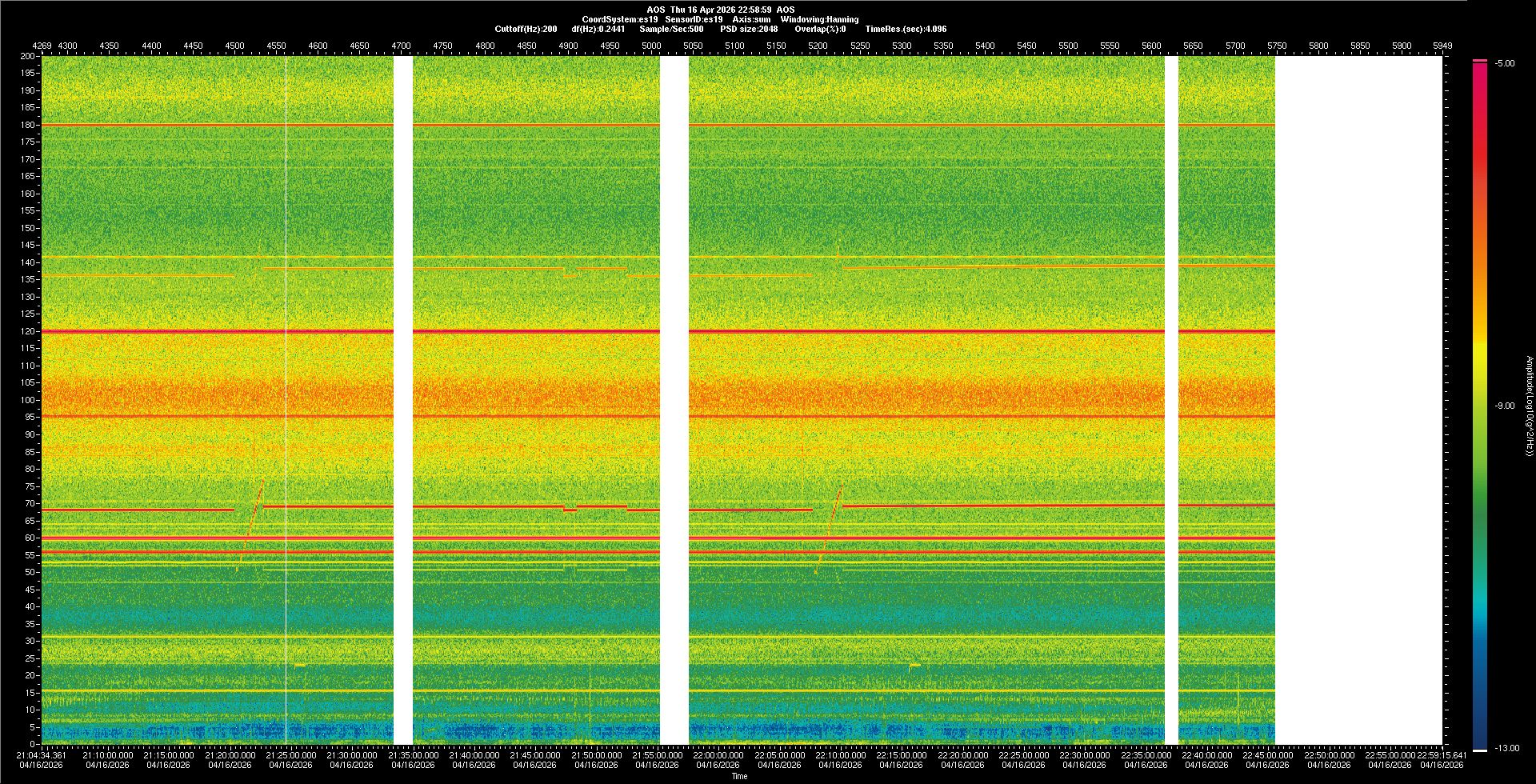Select the 22:45:00.000 time axis label
The height and width of the screenshot is (784, 1536).
1268,755
